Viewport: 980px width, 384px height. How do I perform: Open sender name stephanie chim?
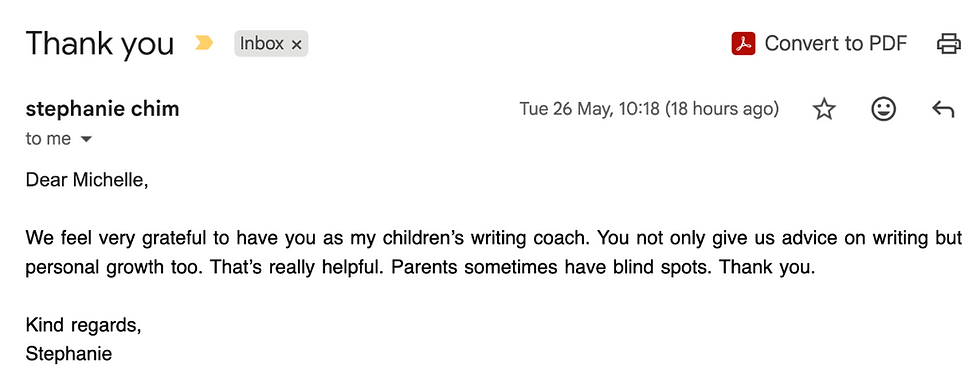pos(102,109)
